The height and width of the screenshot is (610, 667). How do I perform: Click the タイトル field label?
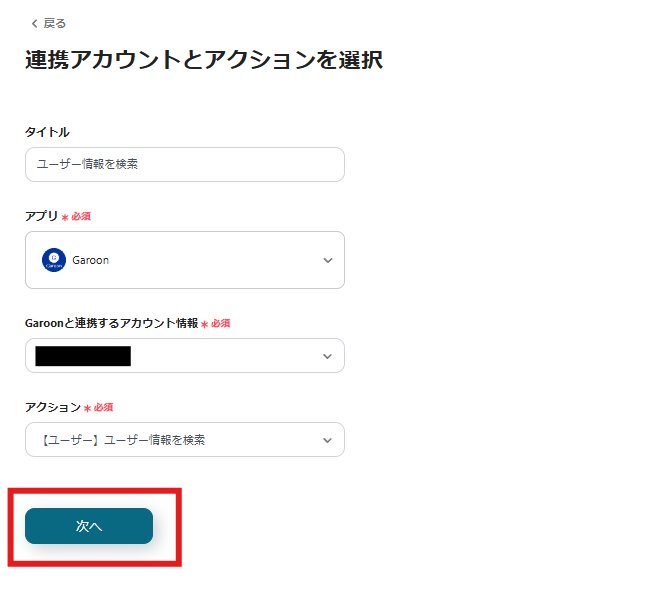47,132
